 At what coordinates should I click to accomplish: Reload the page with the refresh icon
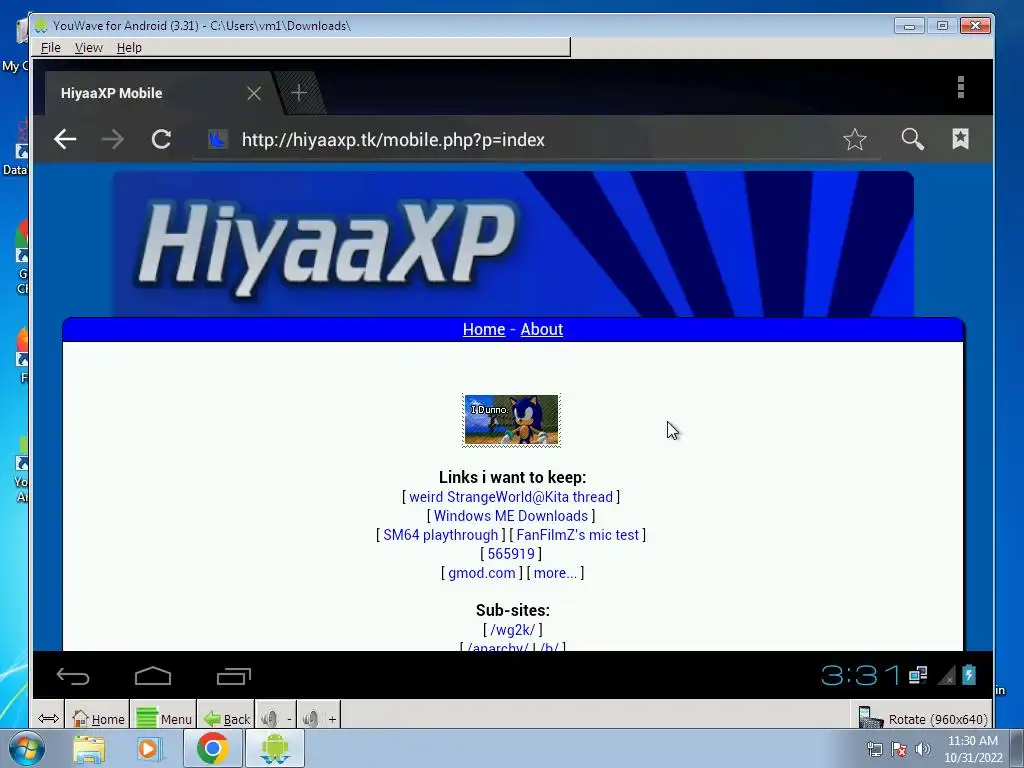[161, 139]
